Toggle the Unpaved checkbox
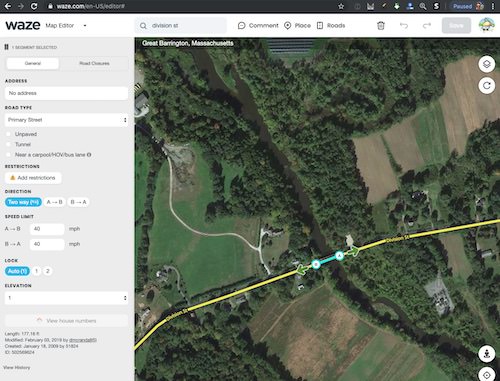 [9, 134]
